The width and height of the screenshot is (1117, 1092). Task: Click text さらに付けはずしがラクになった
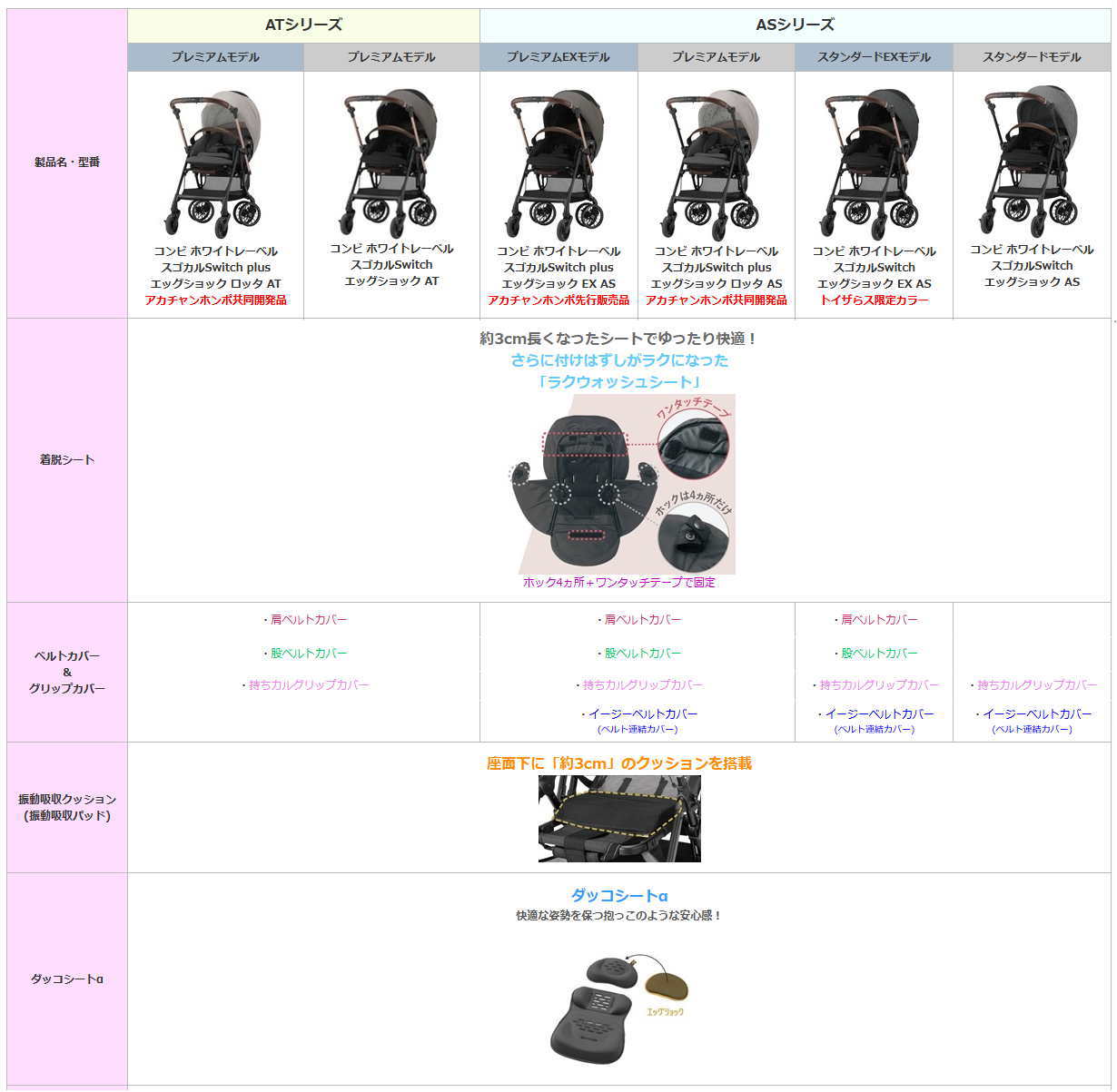(x=618, y=360)
